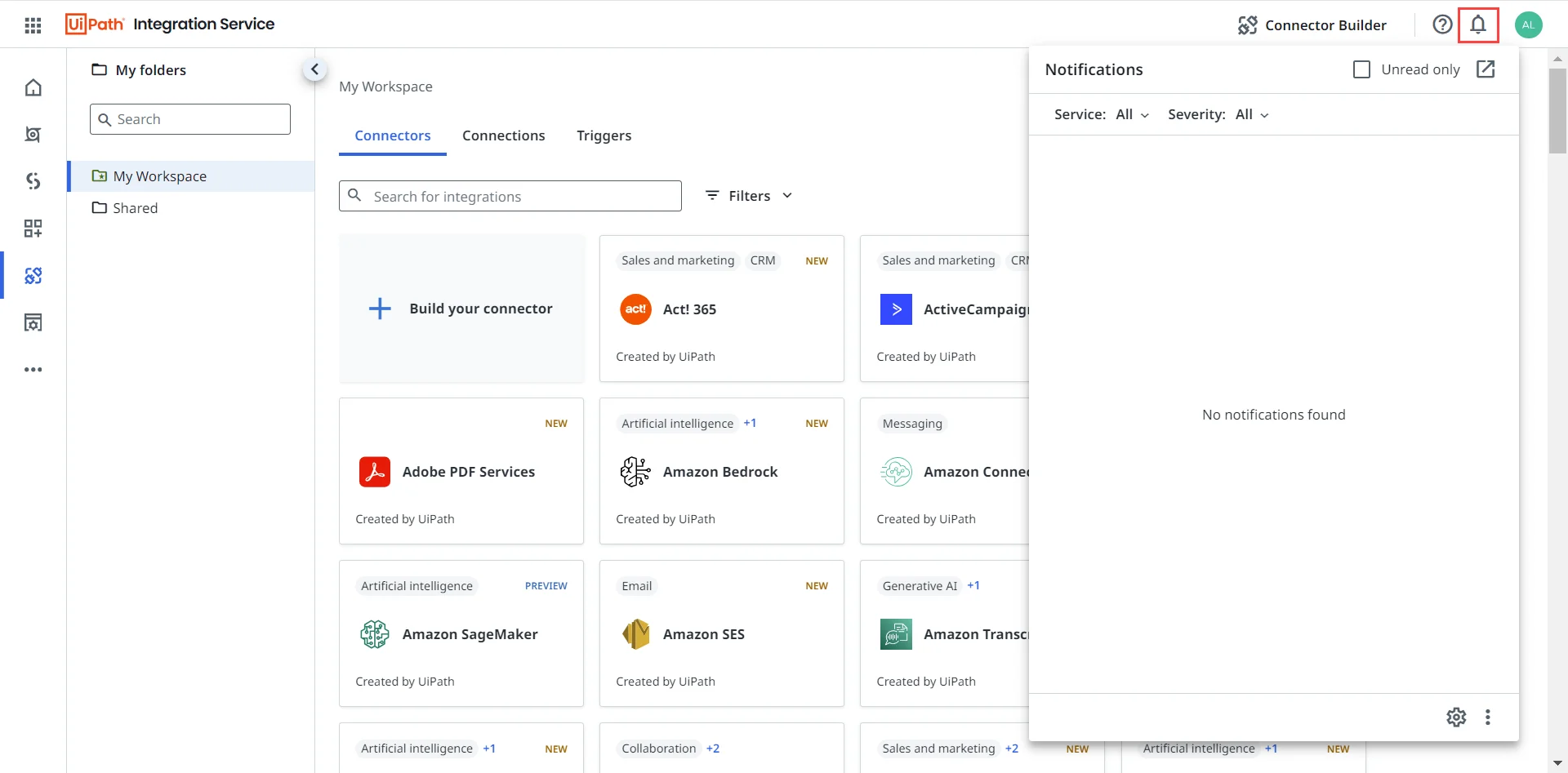Select the Shared folder
The image size is (1568, 773).
135,208
